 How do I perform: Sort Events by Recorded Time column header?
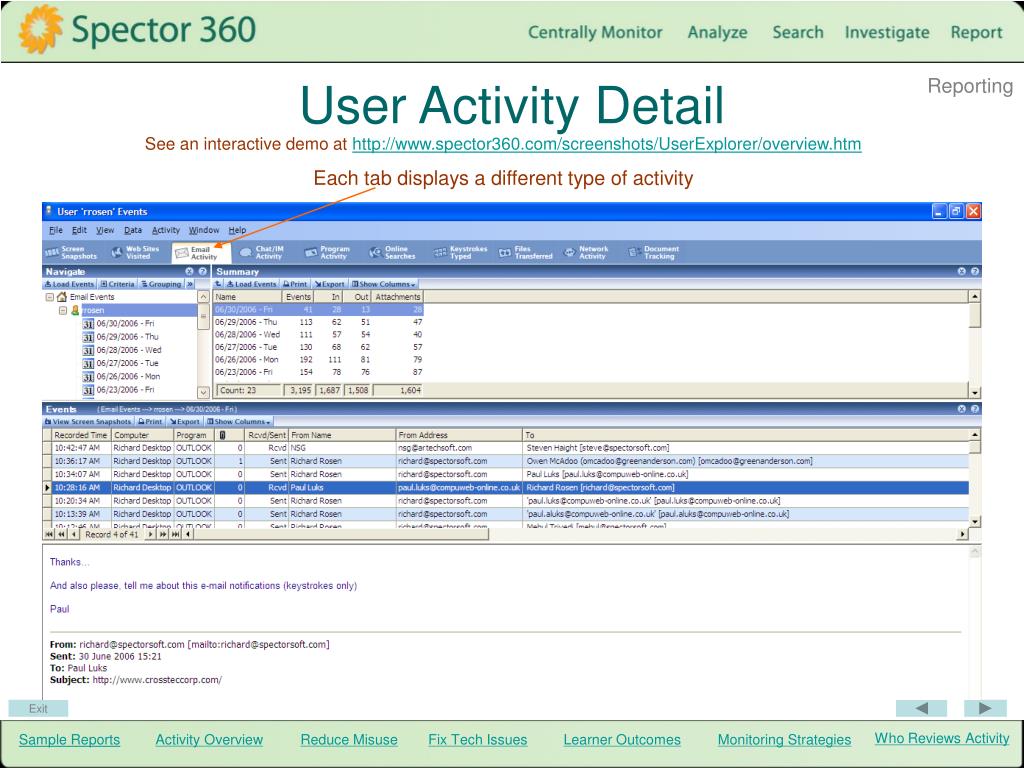(80, 435)
